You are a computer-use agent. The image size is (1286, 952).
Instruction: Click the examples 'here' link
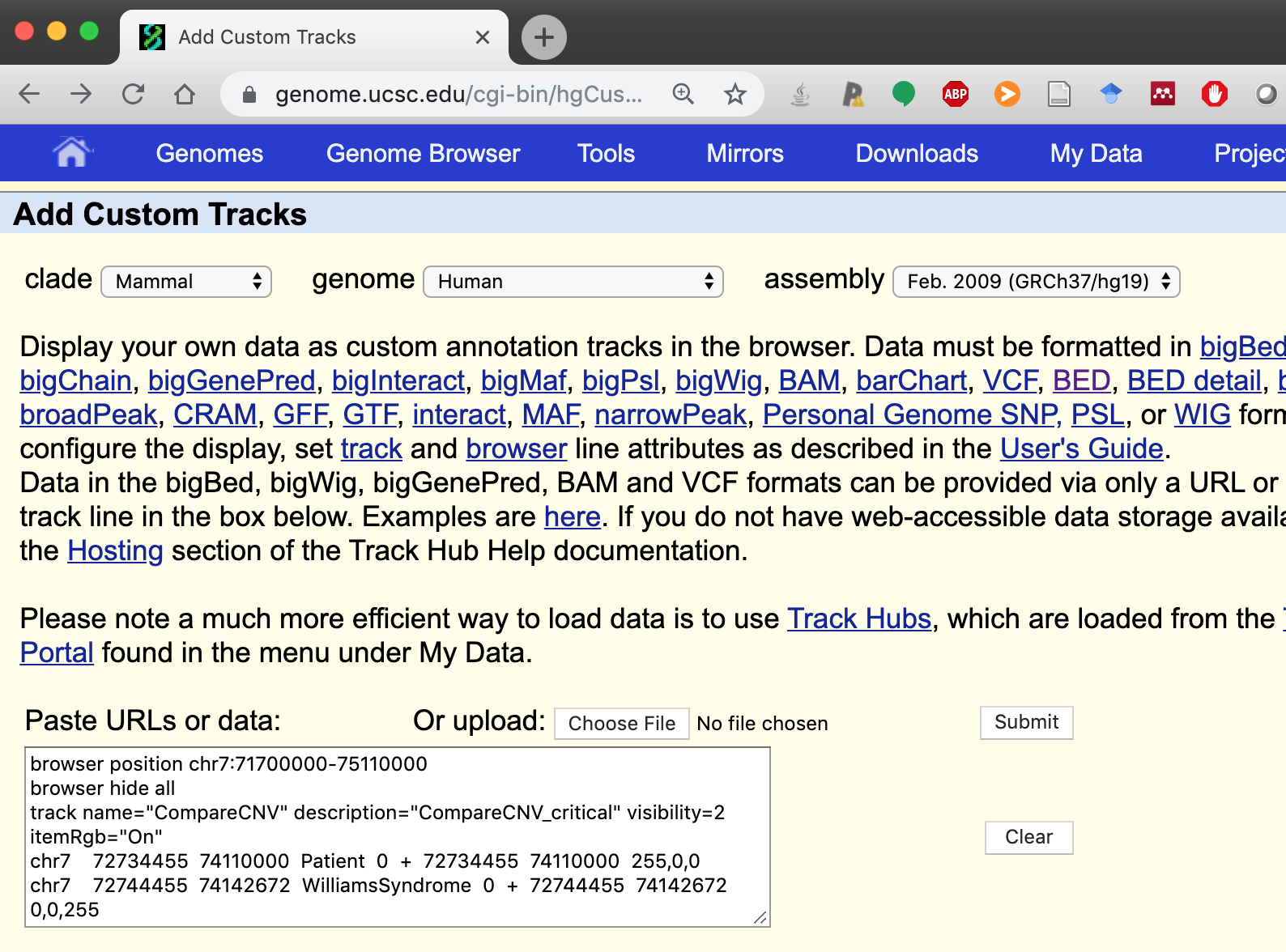[573, 516]
